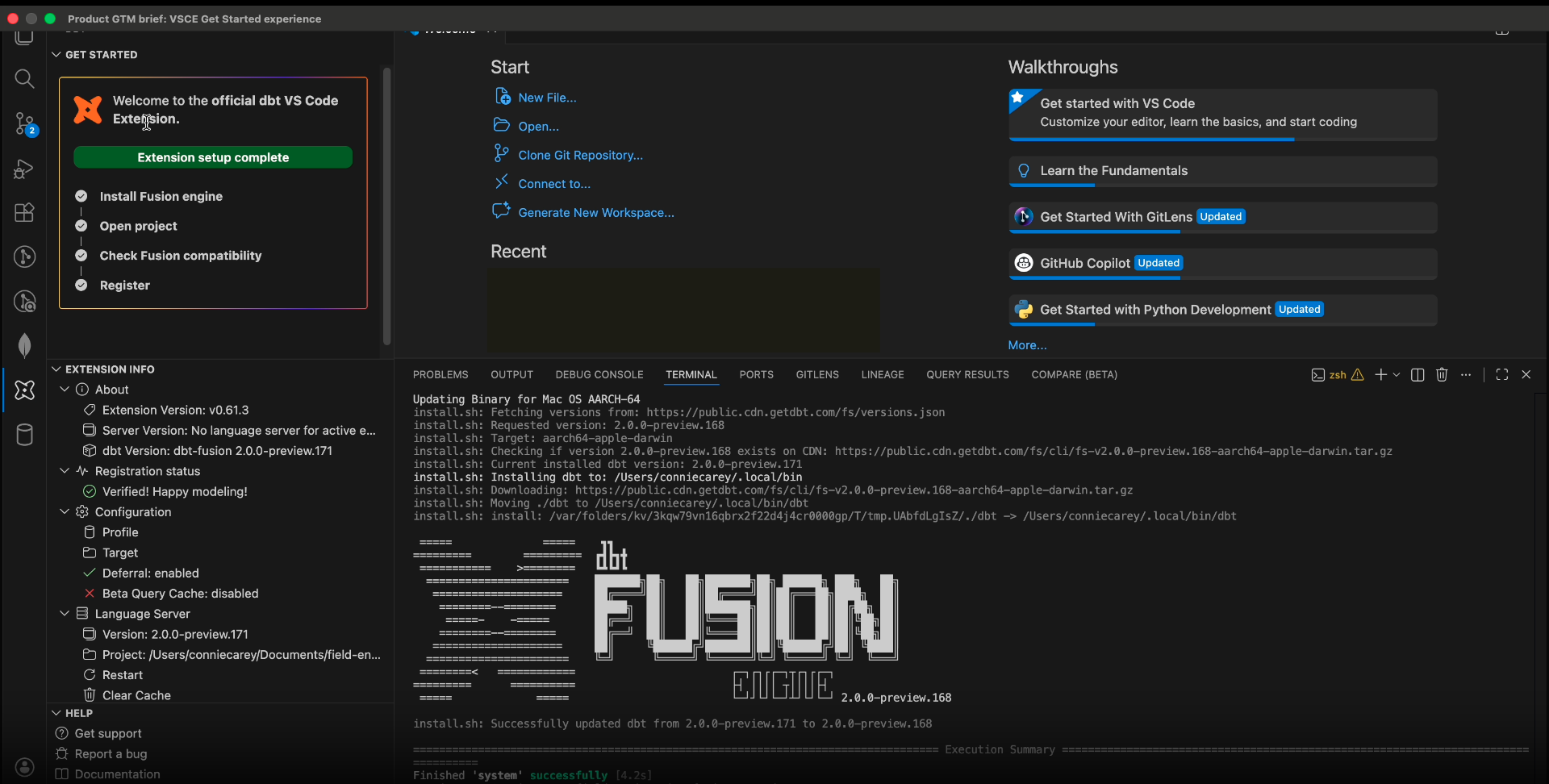Switch to the OUTPUT tab
Screen dimensions: 1549x784
(x=511, y=374)
